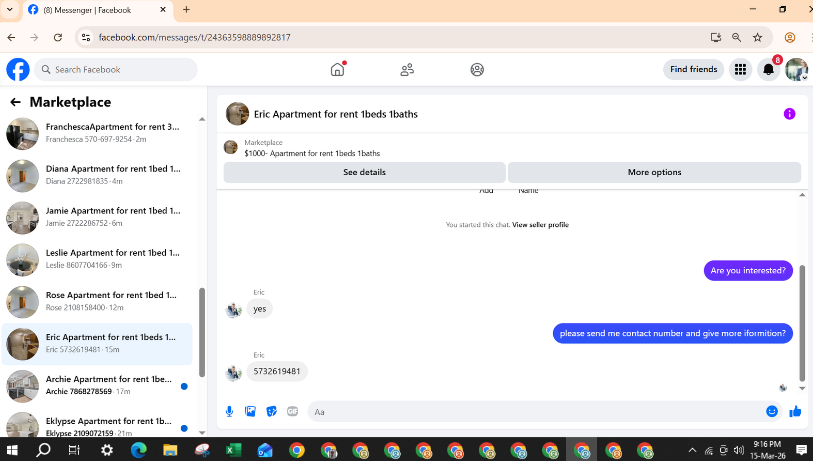This screenshot has height=461, width=813.
Task: Open Outlook from taskbar
Action: pyautogui.click(x=265, y=450)
